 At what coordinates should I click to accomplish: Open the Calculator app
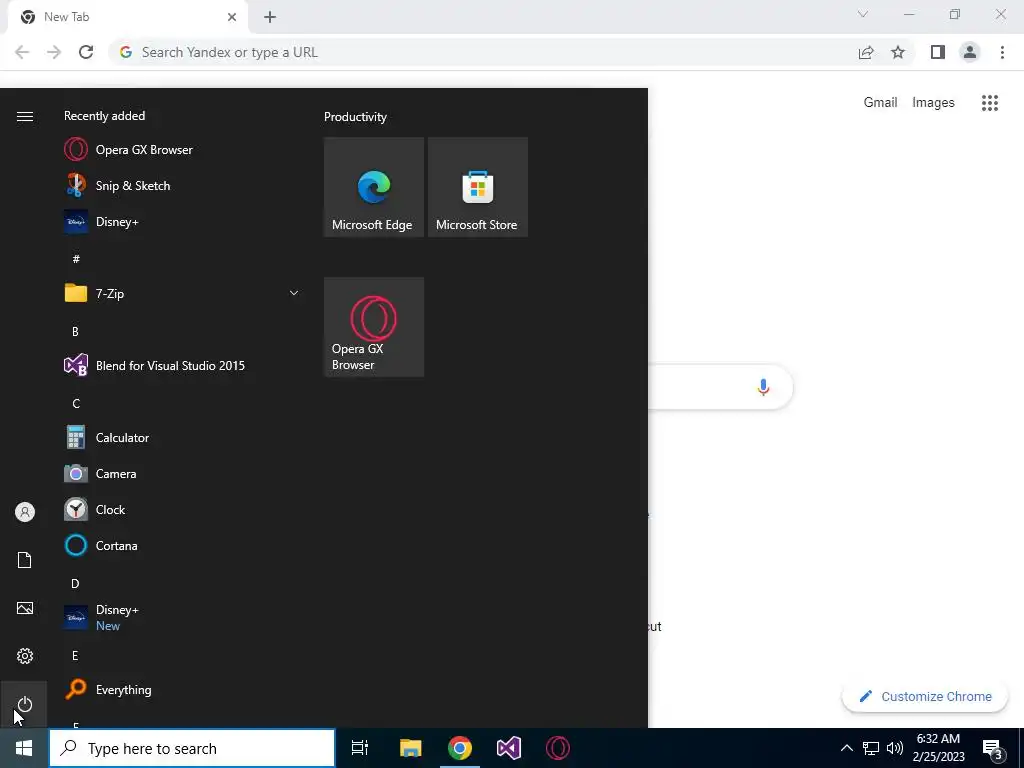(x=180, y=438)
